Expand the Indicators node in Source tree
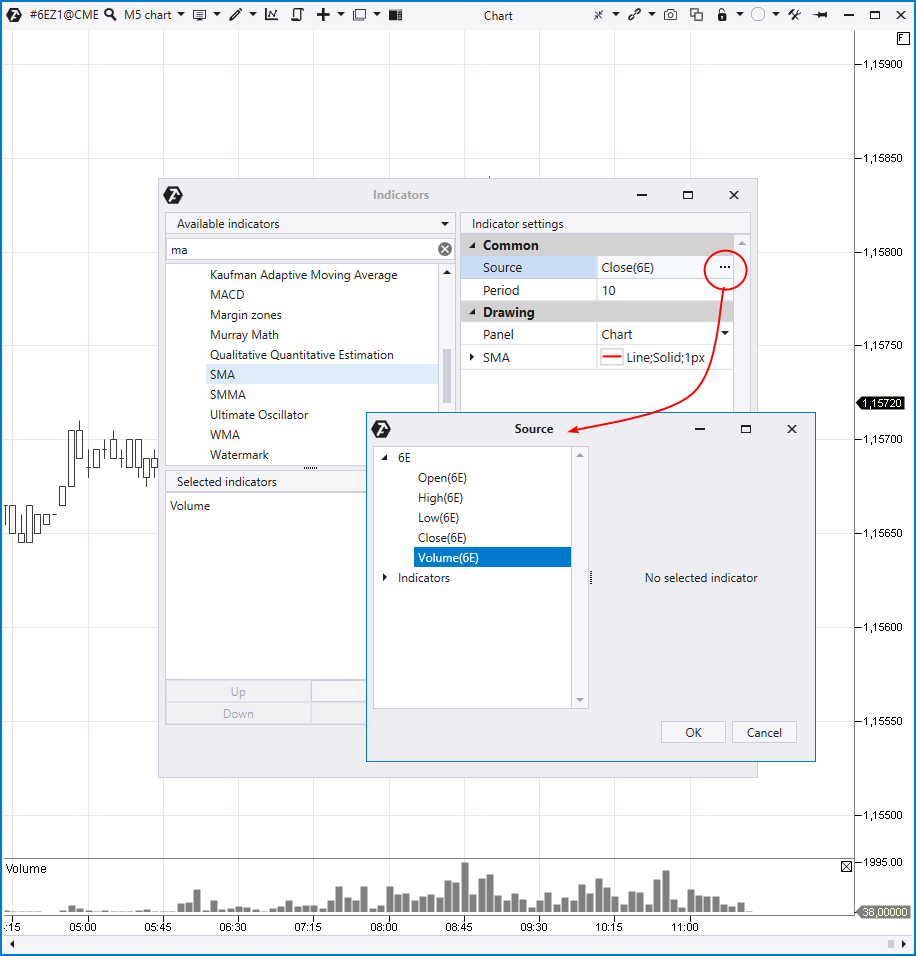The width and height of the screenshot is (916, 956). (x=385, y=578)
